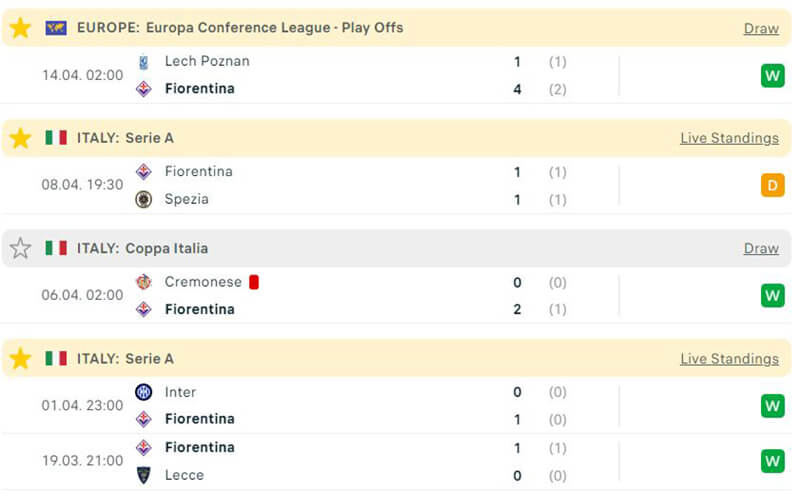Toggle favorite star for last Serie A section
Screen dimensions: 800x493
[x=20, y=358]
